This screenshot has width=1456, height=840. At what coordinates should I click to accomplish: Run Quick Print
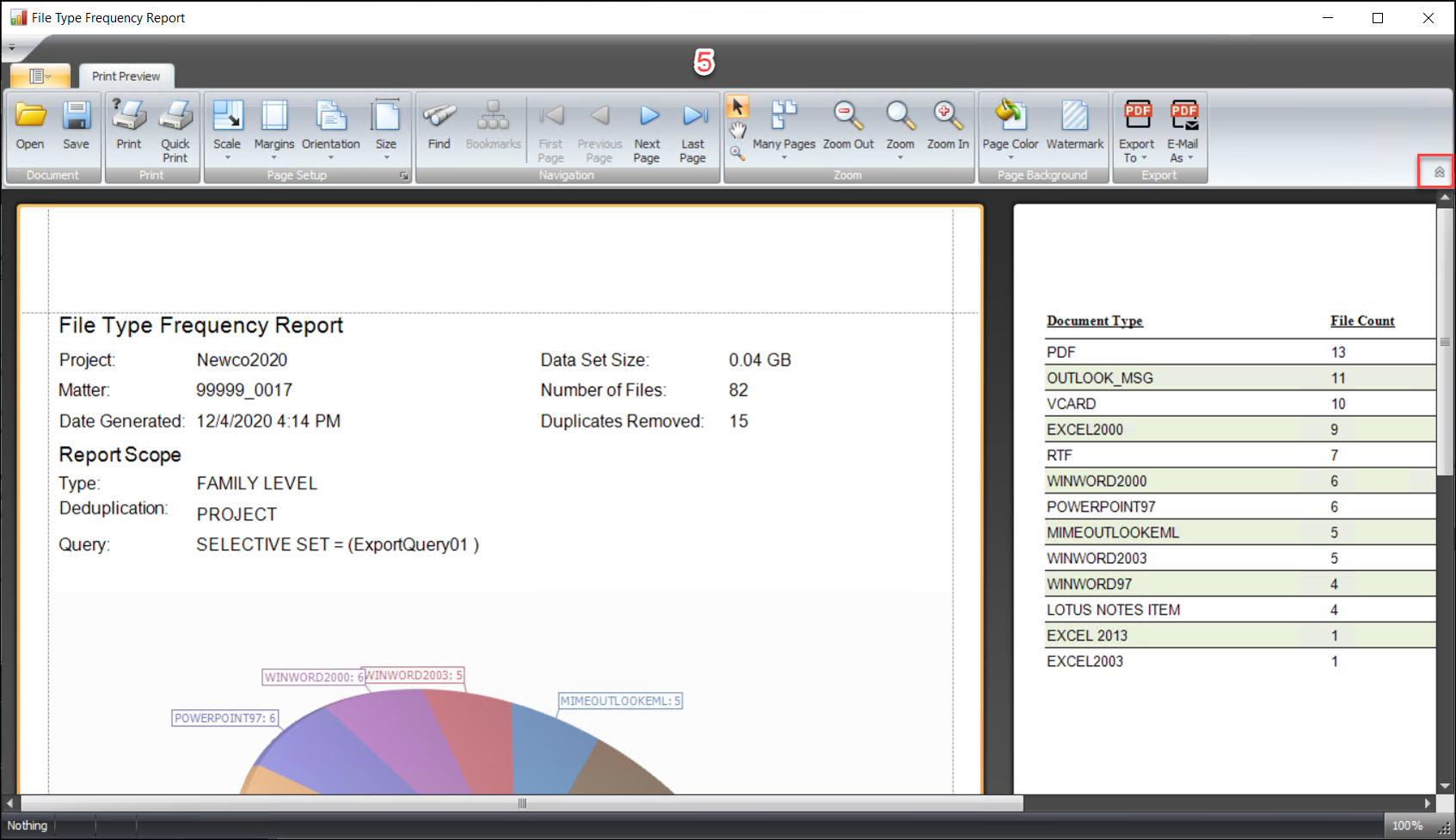(175, 131)
